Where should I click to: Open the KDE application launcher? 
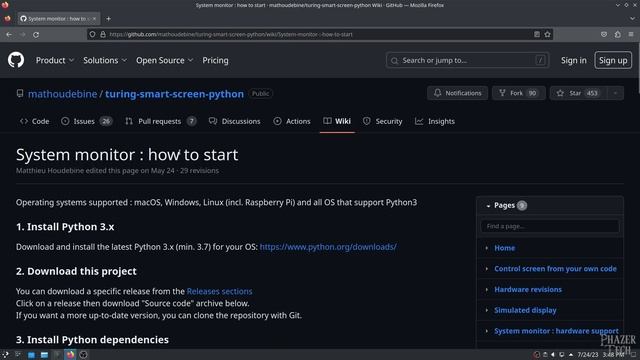(5, 355)
